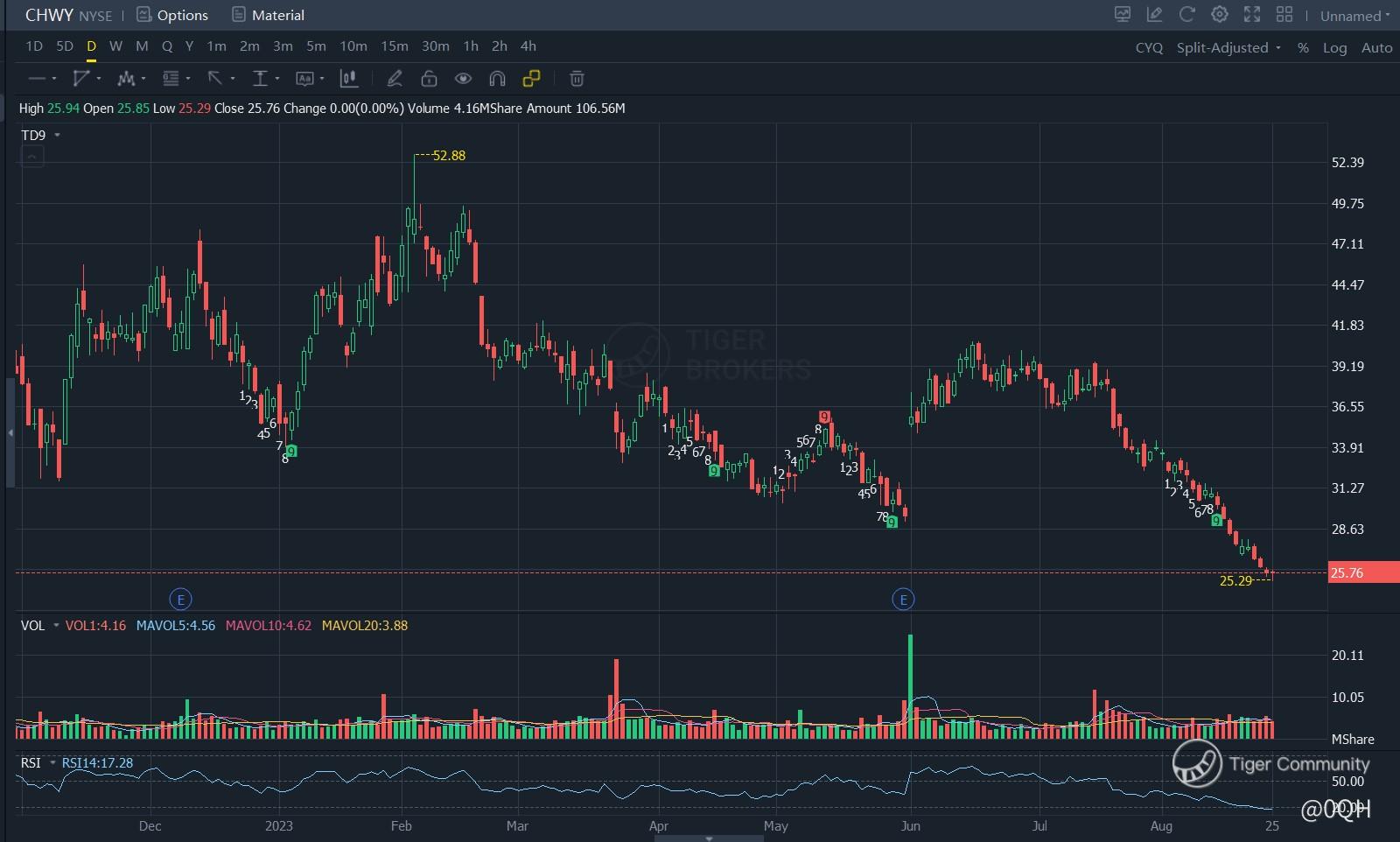Click the June earnings E marker

(x=903, y=599)
